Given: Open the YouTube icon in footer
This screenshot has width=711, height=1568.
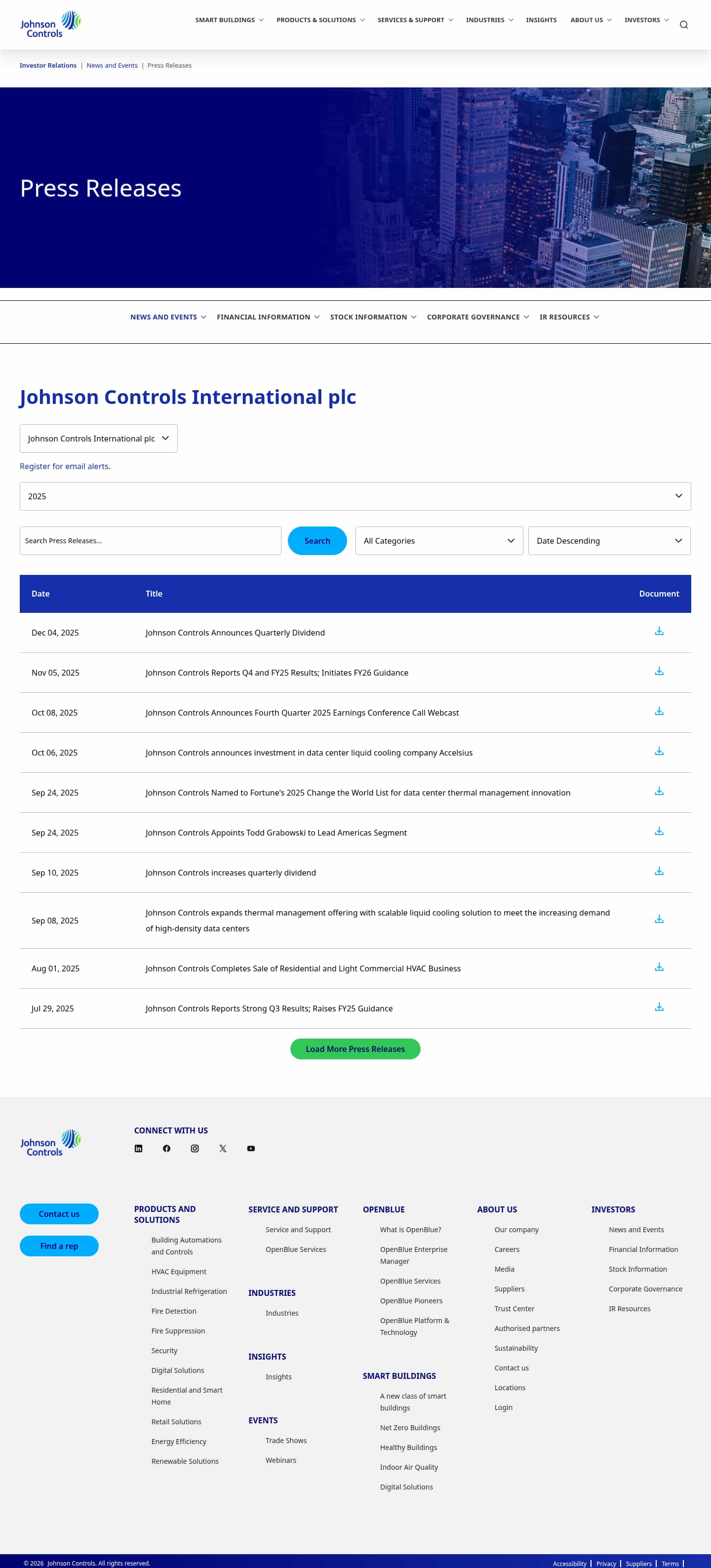Looking at the screenshot, I should click(x=251, y=1149).
